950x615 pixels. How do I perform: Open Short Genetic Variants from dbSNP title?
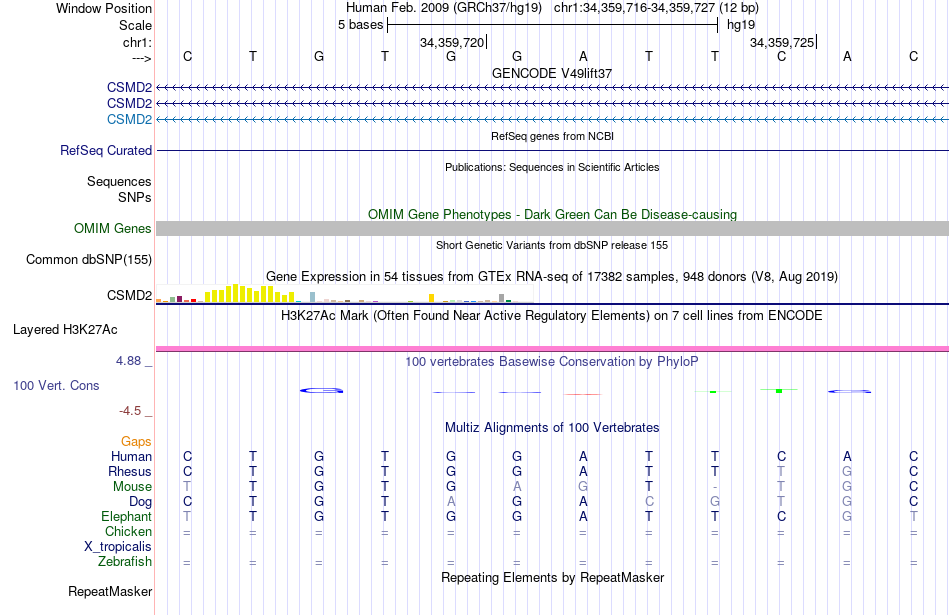tap(552, 245)
